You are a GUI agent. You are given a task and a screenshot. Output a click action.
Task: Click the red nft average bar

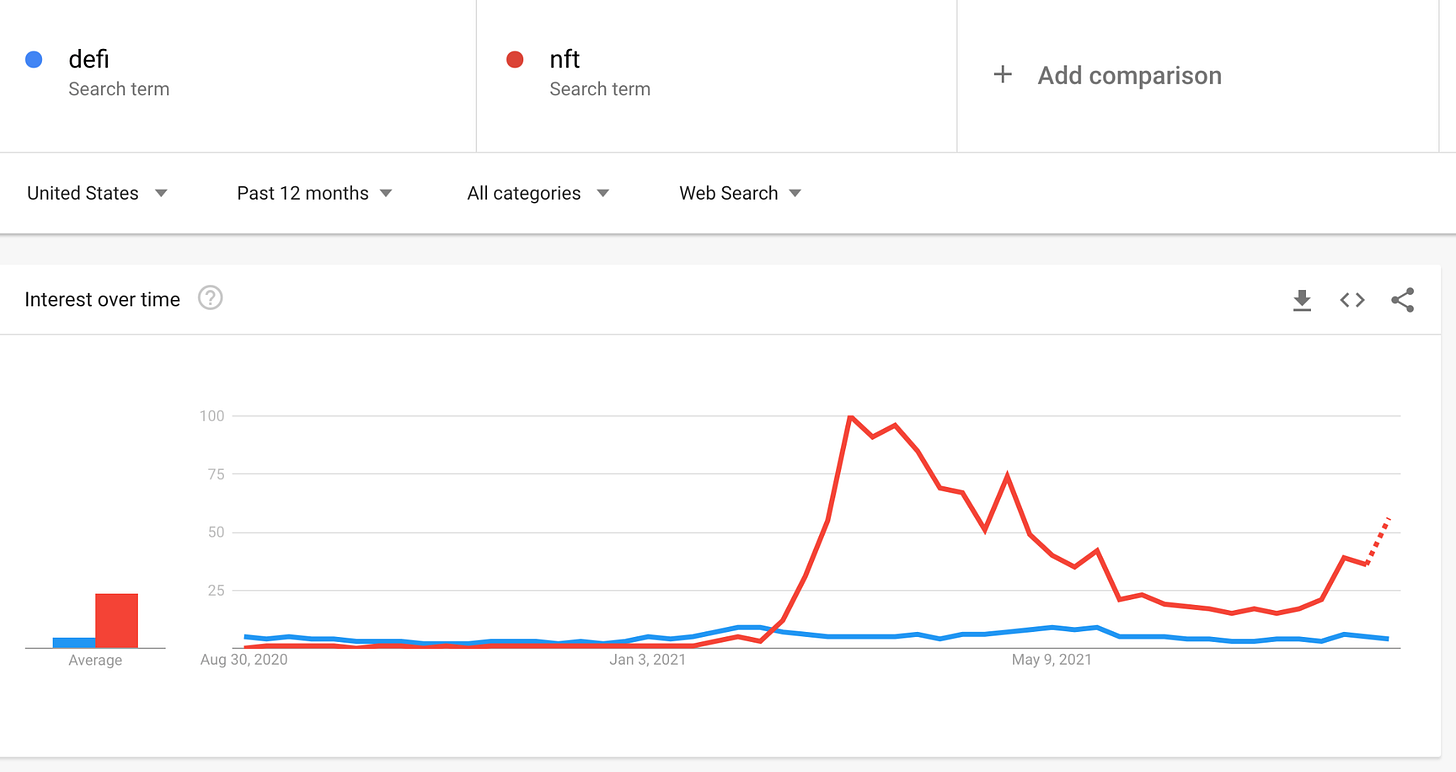[x=117, y=621]
